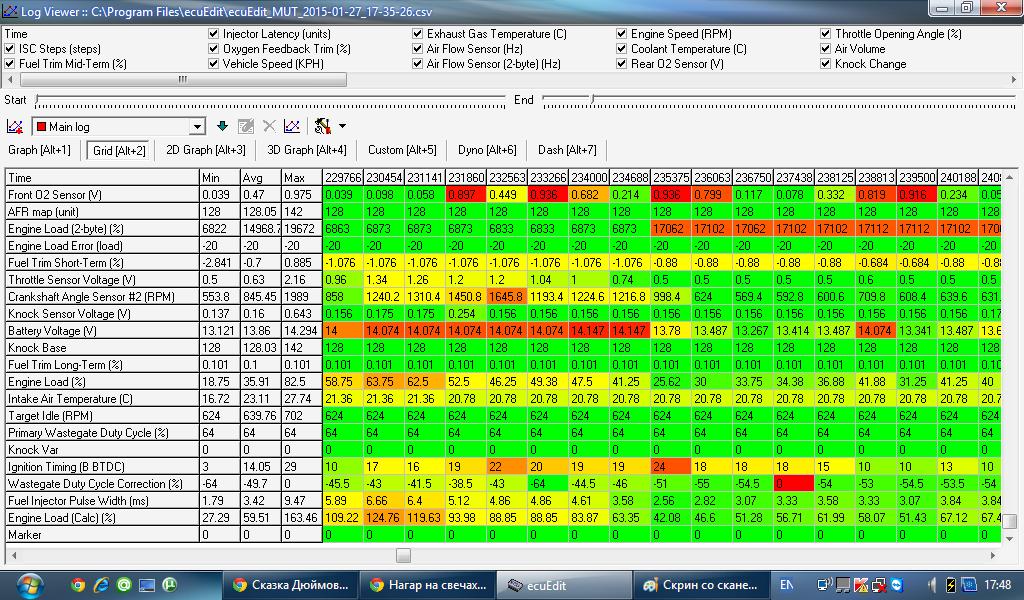The width and height of the screenshot is (1024, 600).
Task: Click the End range slider handle
Action: point(592,100)
